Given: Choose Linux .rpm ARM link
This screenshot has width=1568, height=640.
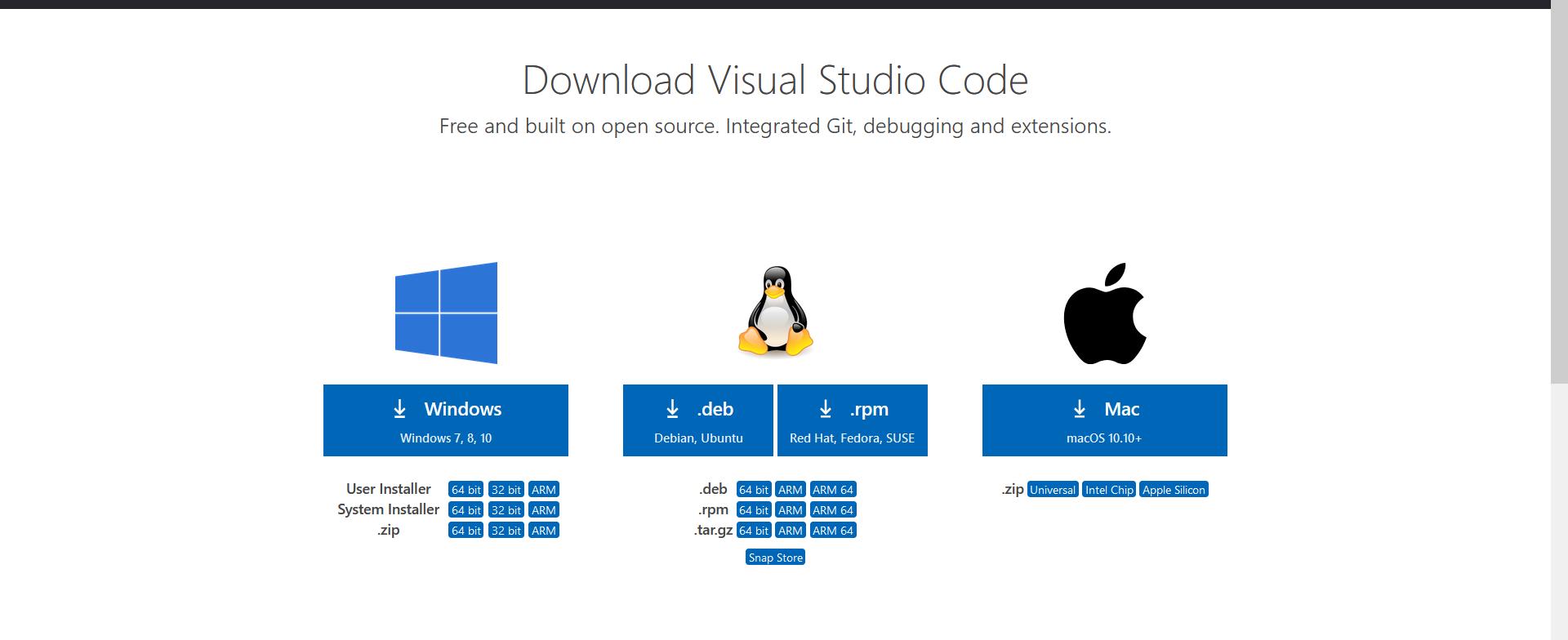Looking at the screenshot, I should 791,510.
